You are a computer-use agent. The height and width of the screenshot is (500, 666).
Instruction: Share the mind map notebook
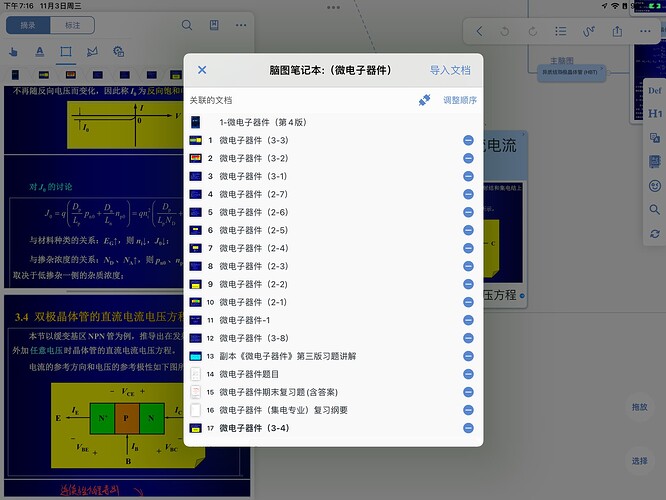617,31
